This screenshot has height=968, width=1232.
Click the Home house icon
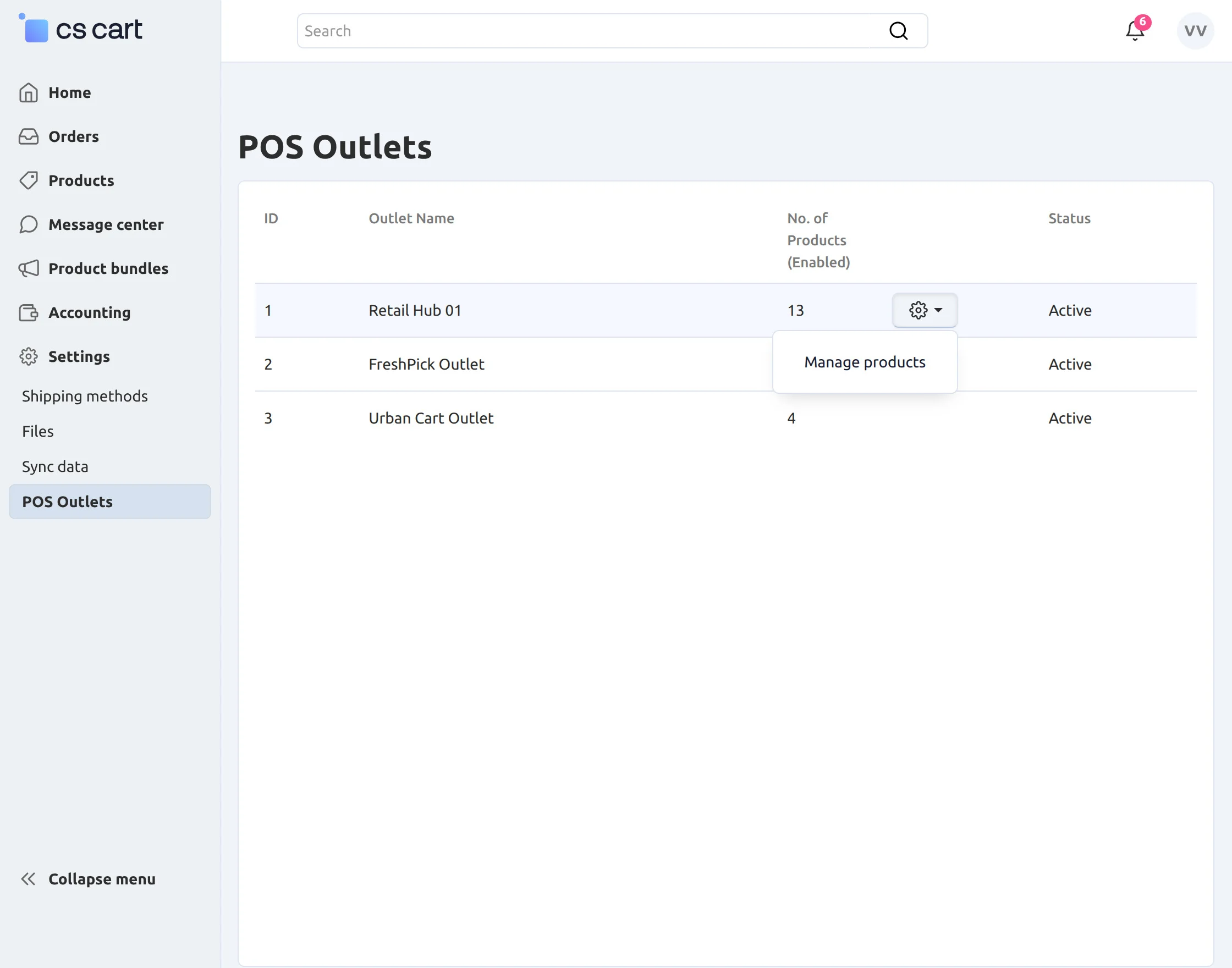pyautogui.click(x=29, y=92)
